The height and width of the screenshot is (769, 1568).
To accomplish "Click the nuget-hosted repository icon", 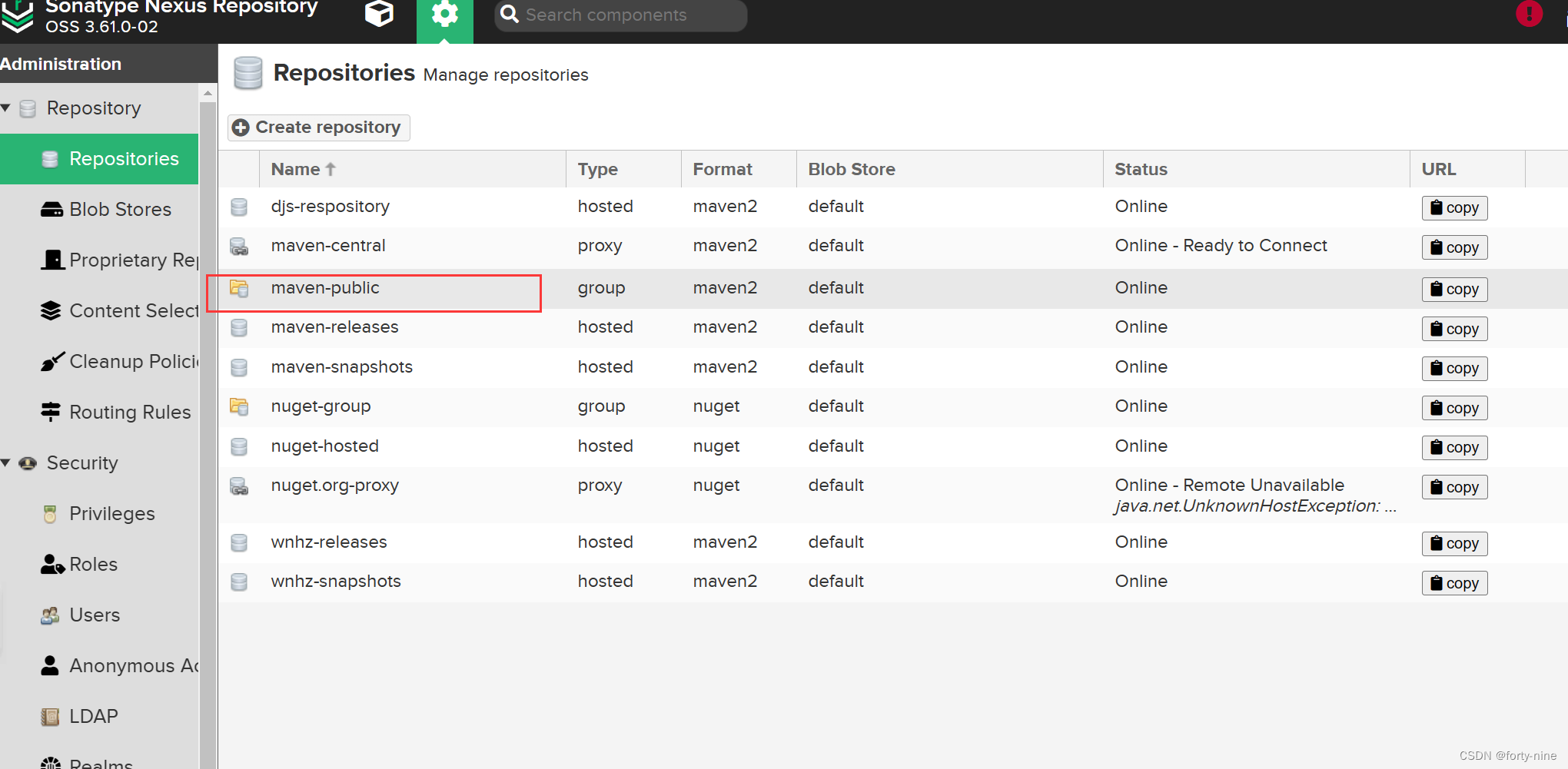I will pos(239,446).
